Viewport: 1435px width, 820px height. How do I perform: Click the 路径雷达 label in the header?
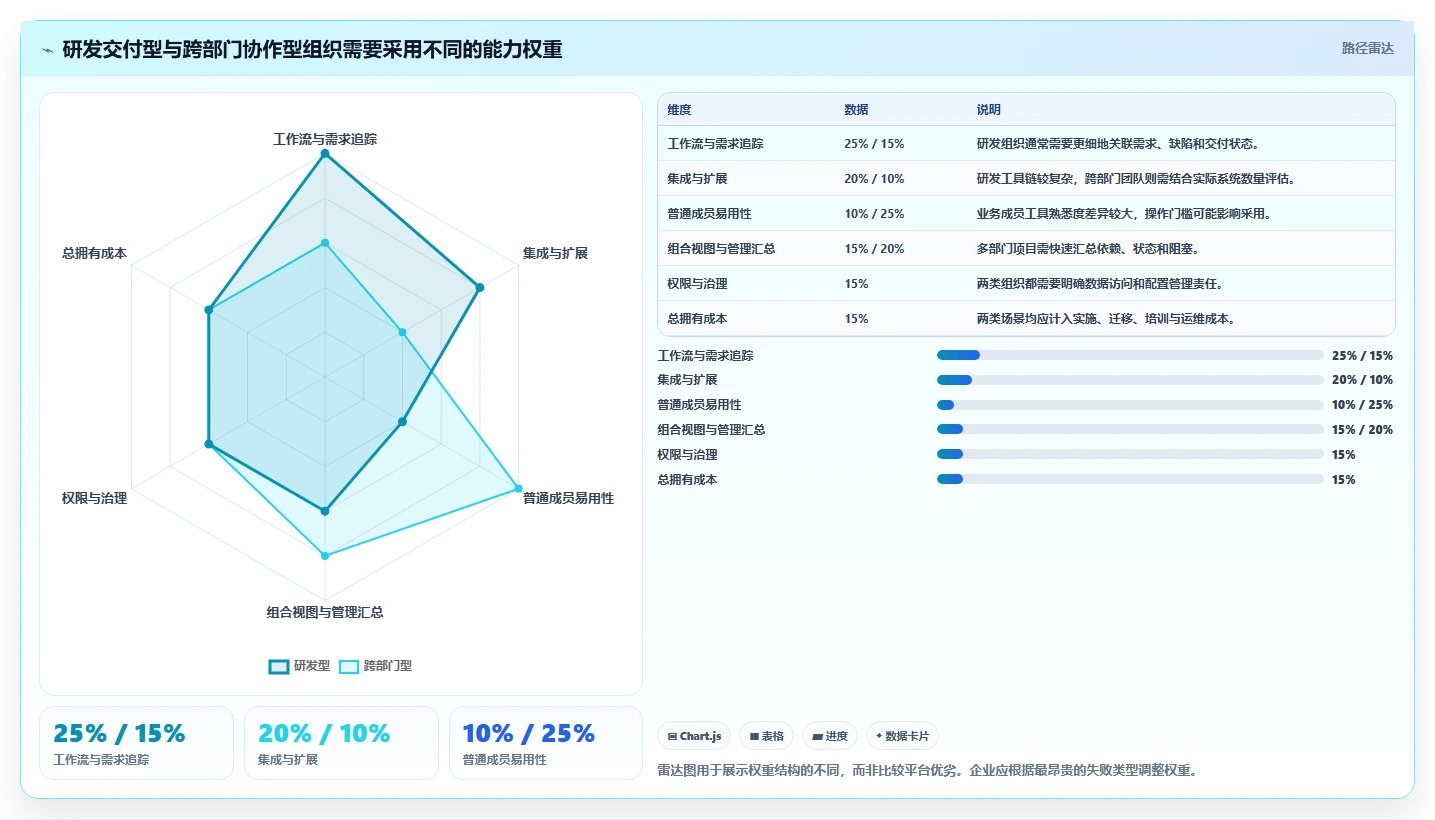(1367, 48)
